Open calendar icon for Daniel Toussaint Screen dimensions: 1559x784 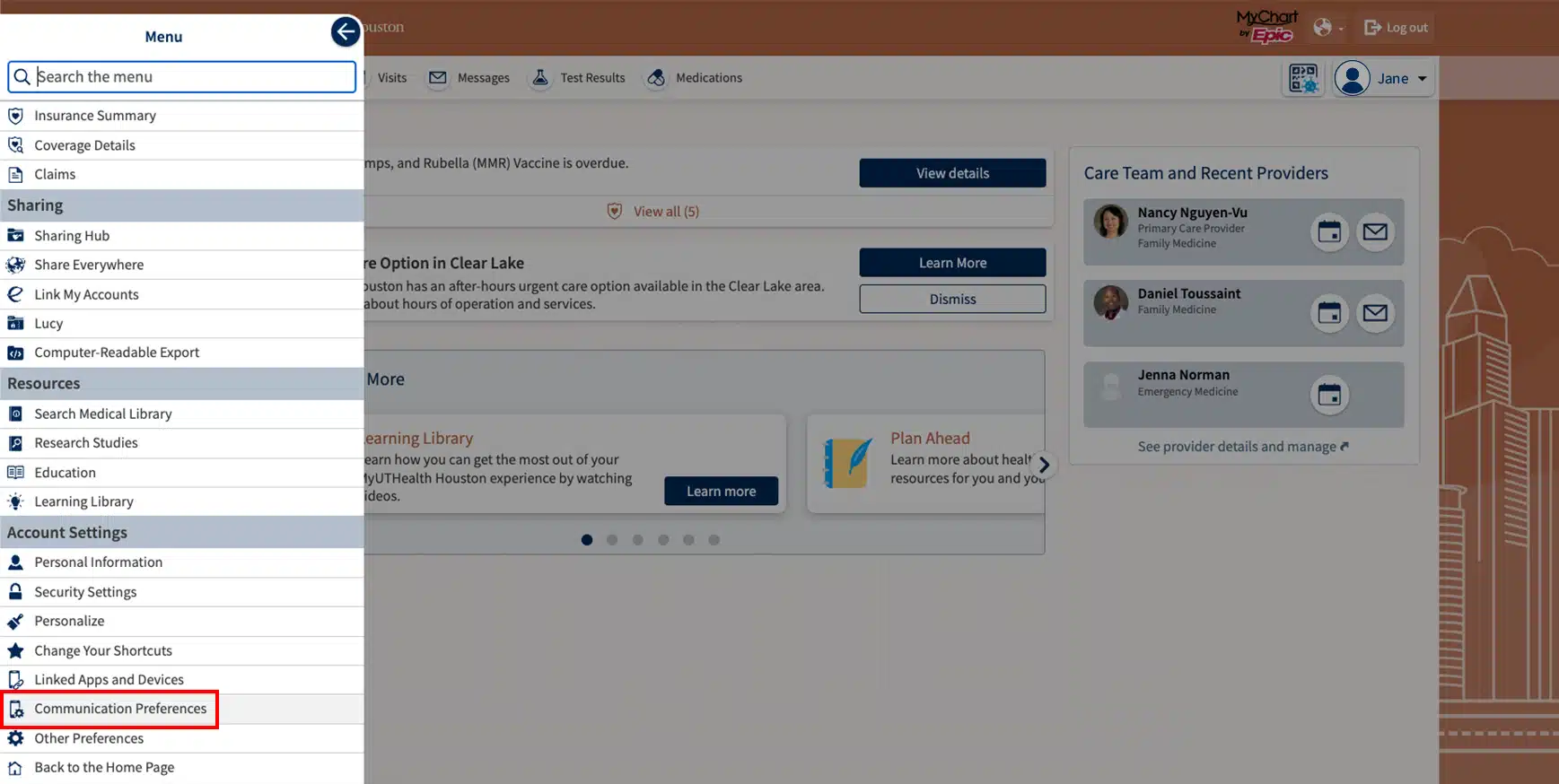click(1329, 313)
